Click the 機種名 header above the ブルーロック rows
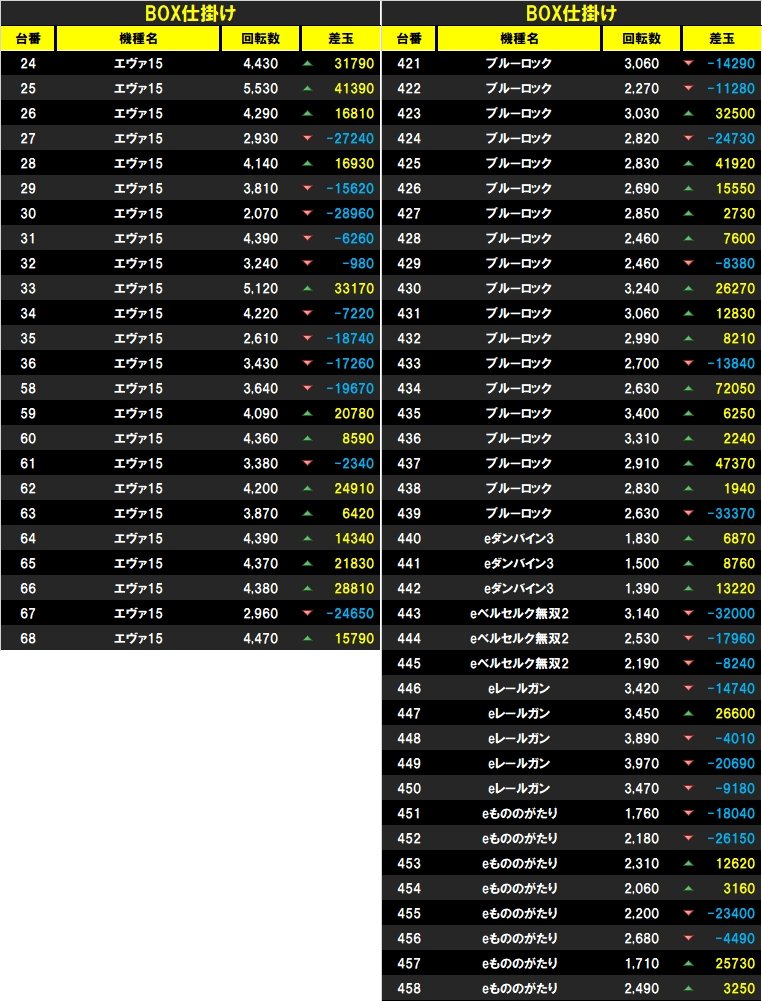Viewport: 762px width, 1001px height. 519,39
